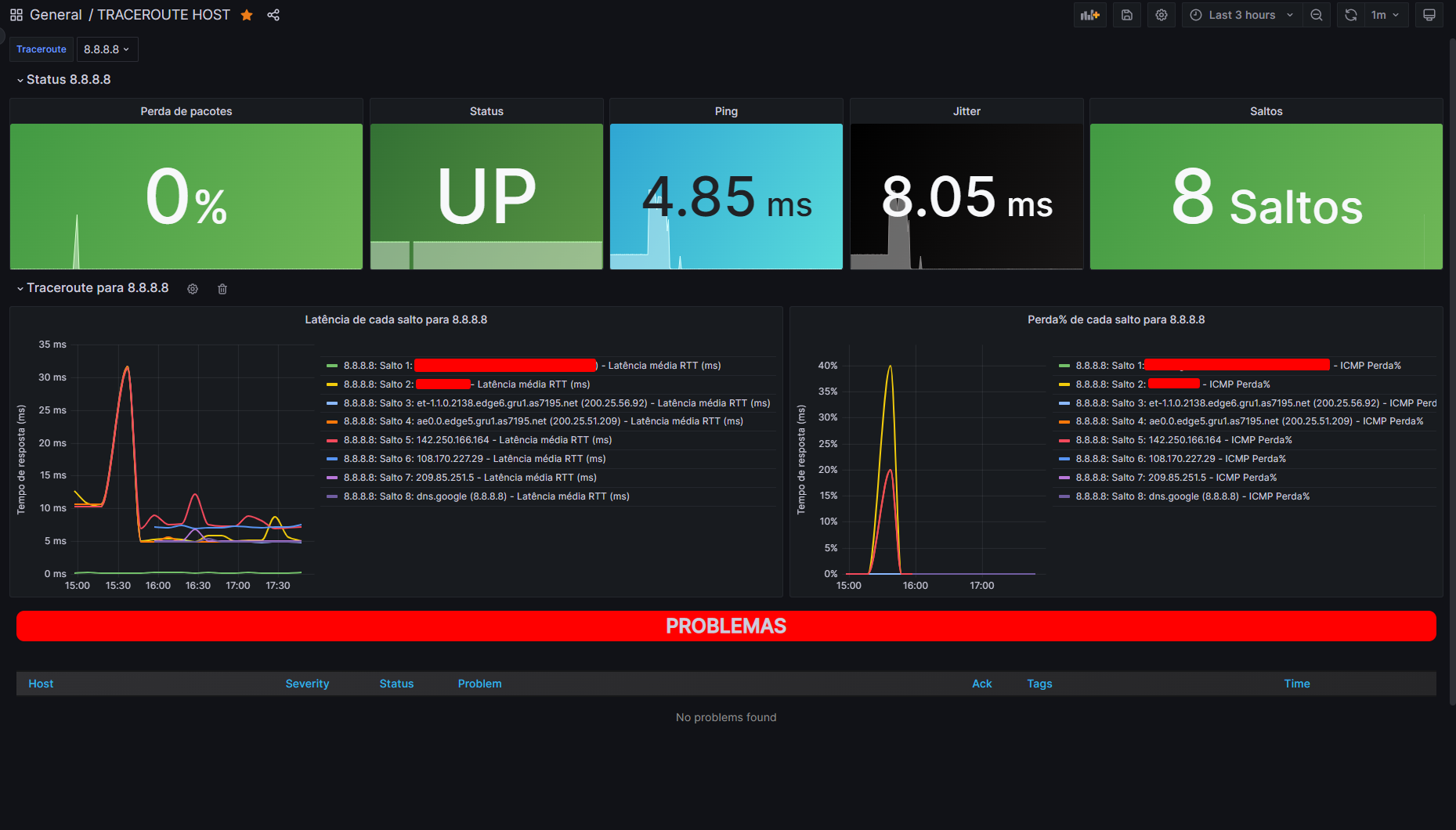Viewport: 1456px width, 830px height.
Task: Zoom out time range
Action: point(1317,15)
